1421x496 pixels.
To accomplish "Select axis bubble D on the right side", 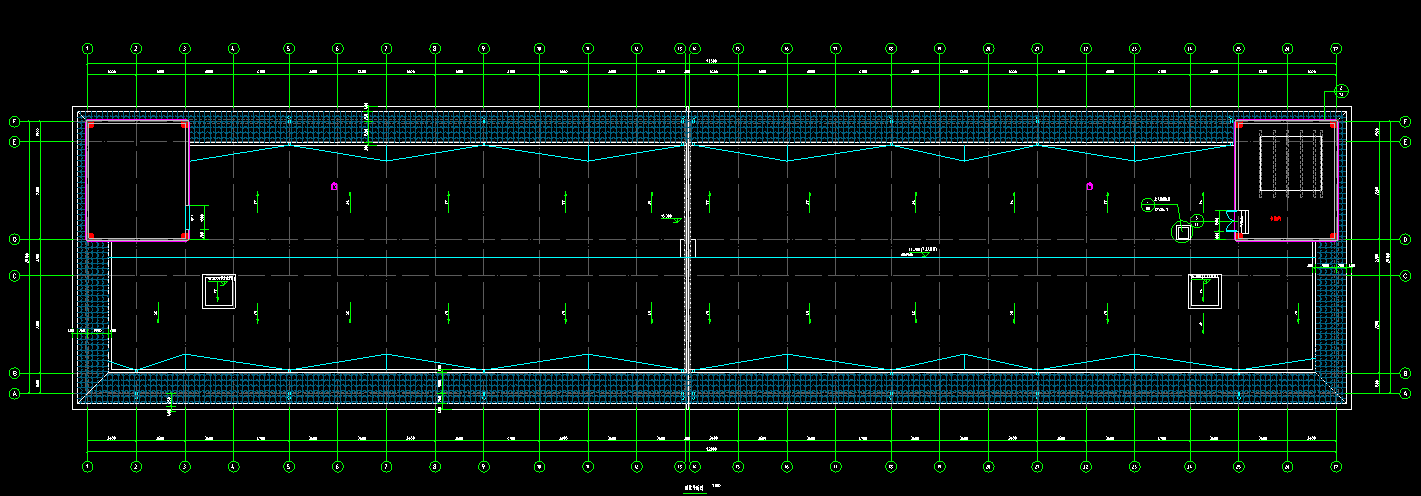I will coord(1405,240).
